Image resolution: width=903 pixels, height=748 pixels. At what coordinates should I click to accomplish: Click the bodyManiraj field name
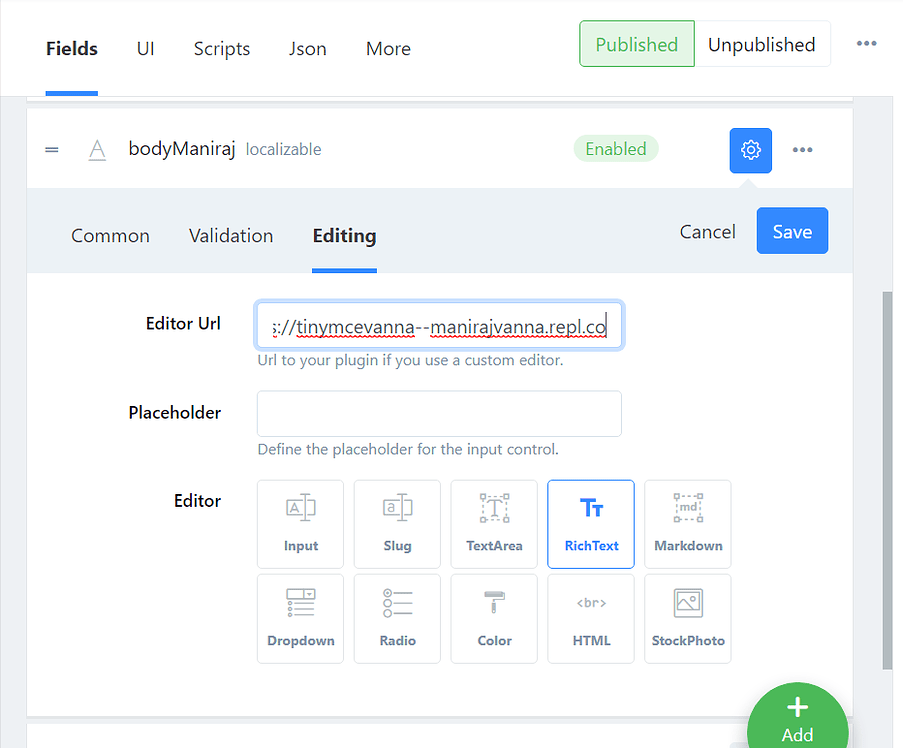coord(182,149)
